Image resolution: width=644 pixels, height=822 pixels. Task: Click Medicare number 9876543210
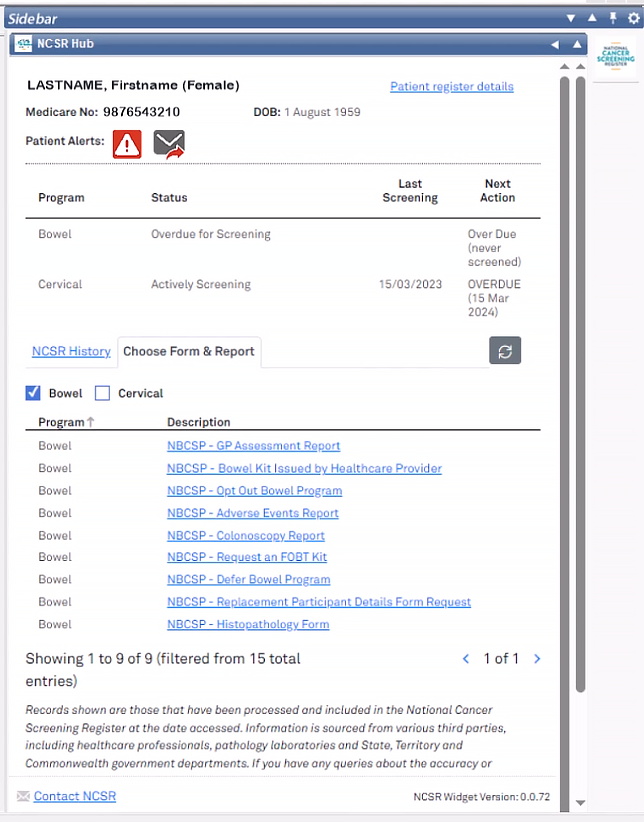pos(142,112)
